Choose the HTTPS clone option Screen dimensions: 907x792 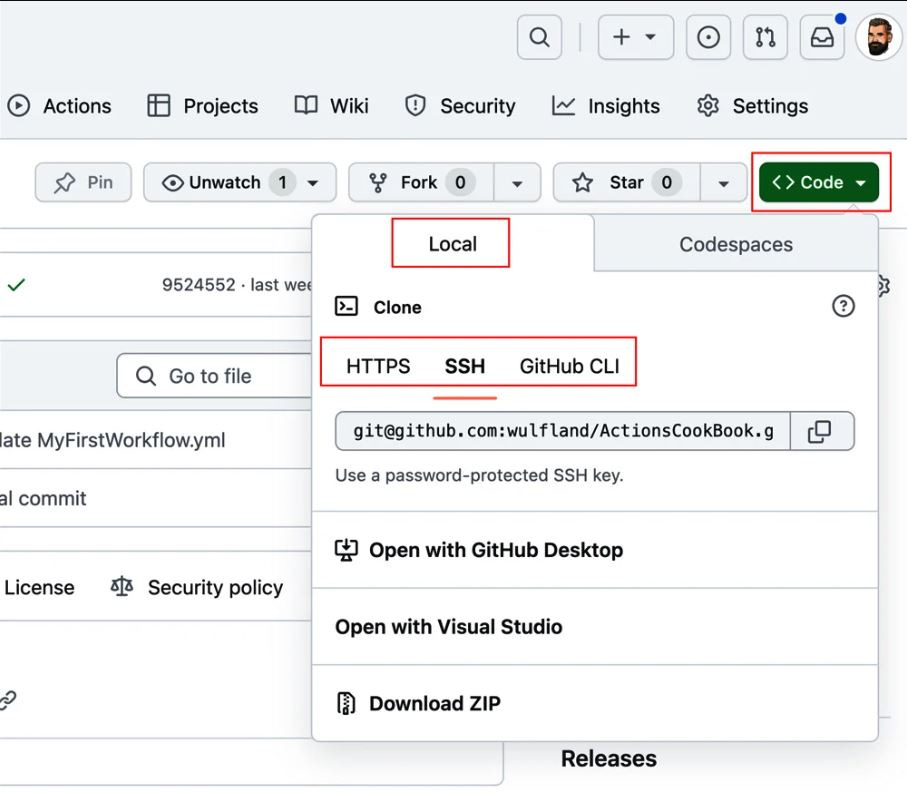(378, 366)
